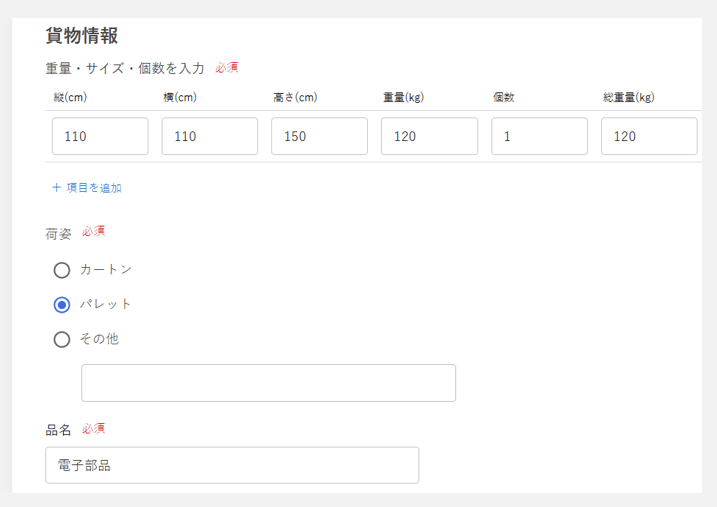The image size is (717, 507).
Task: Select the カートン radio button
Action: point(62,270)
